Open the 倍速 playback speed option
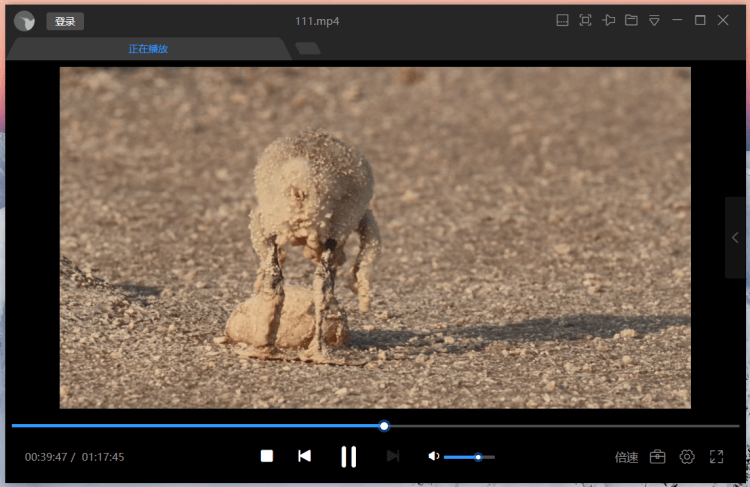Viewport: 750px width, 487px height. tap(626, 457)
